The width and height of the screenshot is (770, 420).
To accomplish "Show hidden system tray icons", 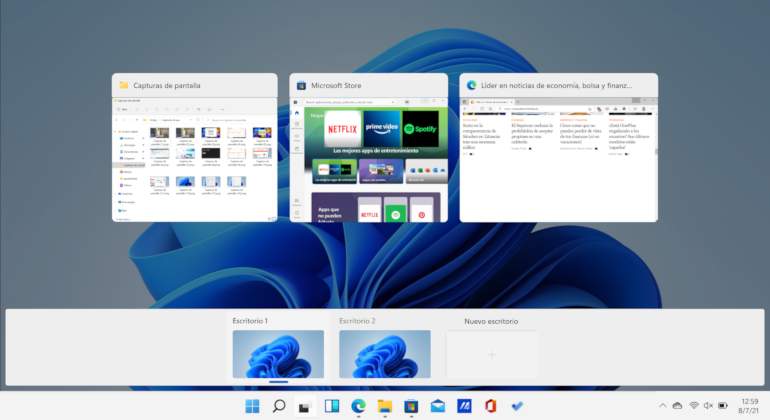I will [x=662, y=406].
